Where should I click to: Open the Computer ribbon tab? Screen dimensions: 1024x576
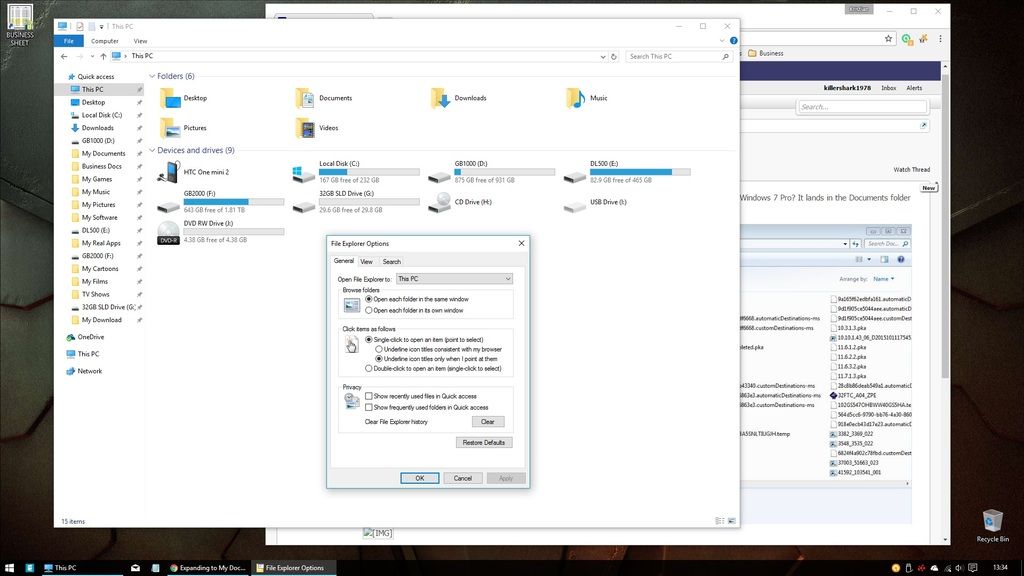point(104,40)
